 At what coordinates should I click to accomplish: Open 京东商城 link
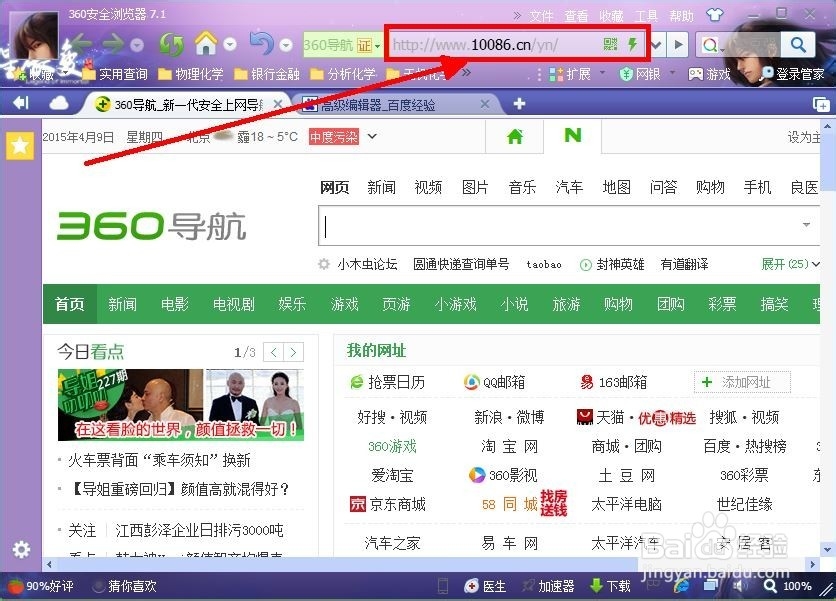388,504
